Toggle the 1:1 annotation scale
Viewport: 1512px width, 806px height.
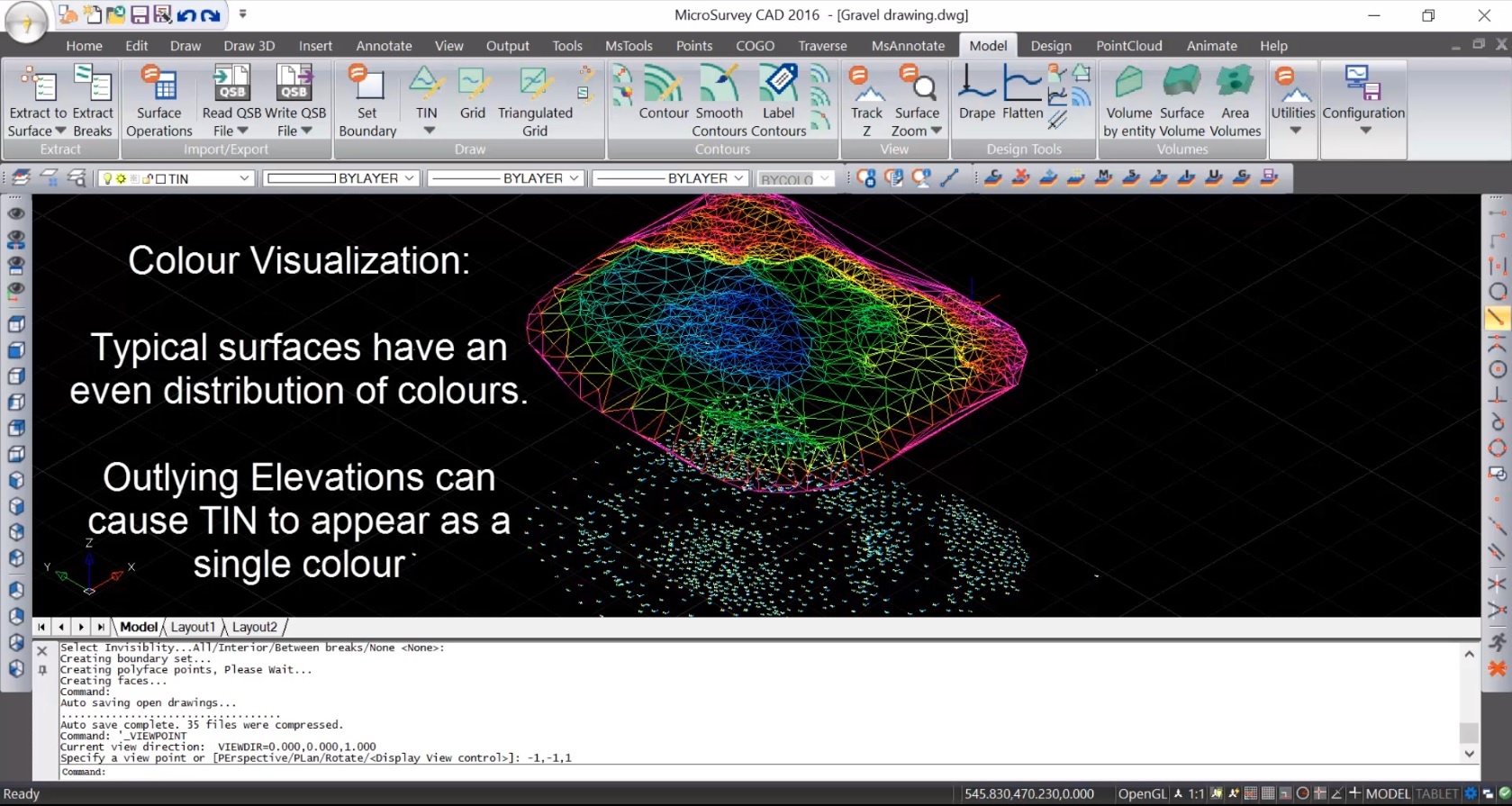[1196, 793]
